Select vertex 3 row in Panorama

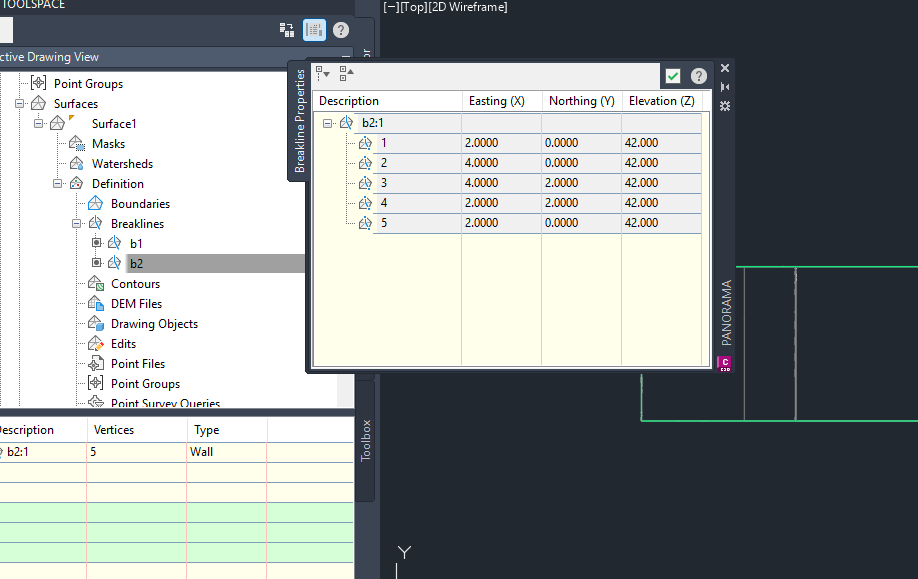pyautogui.click(x=537, y=183)
